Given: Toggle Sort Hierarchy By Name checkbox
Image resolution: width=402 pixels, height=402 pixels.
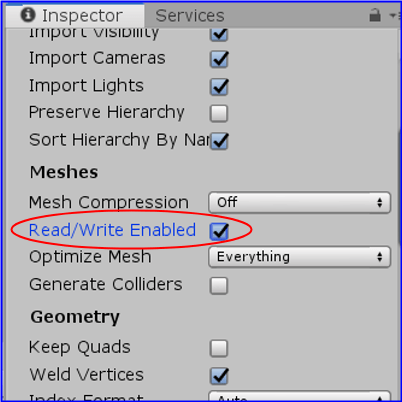Looking at the screenshot, I should pyautogui.click(x=220, y=141).
